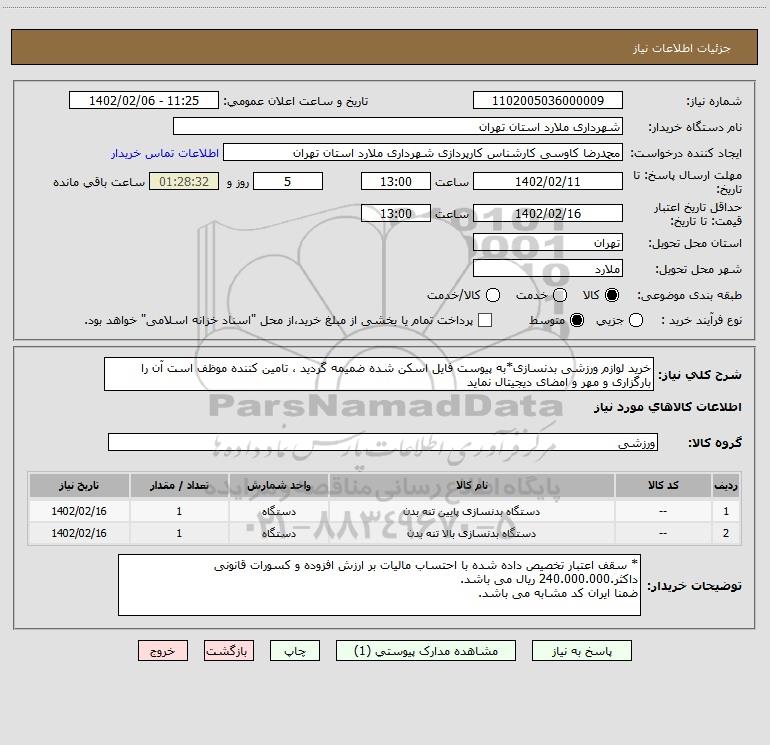This screenshot has width=770, height=745.
Task: Click the استان محل تحویل تهران field
Action: pos(548,242)
